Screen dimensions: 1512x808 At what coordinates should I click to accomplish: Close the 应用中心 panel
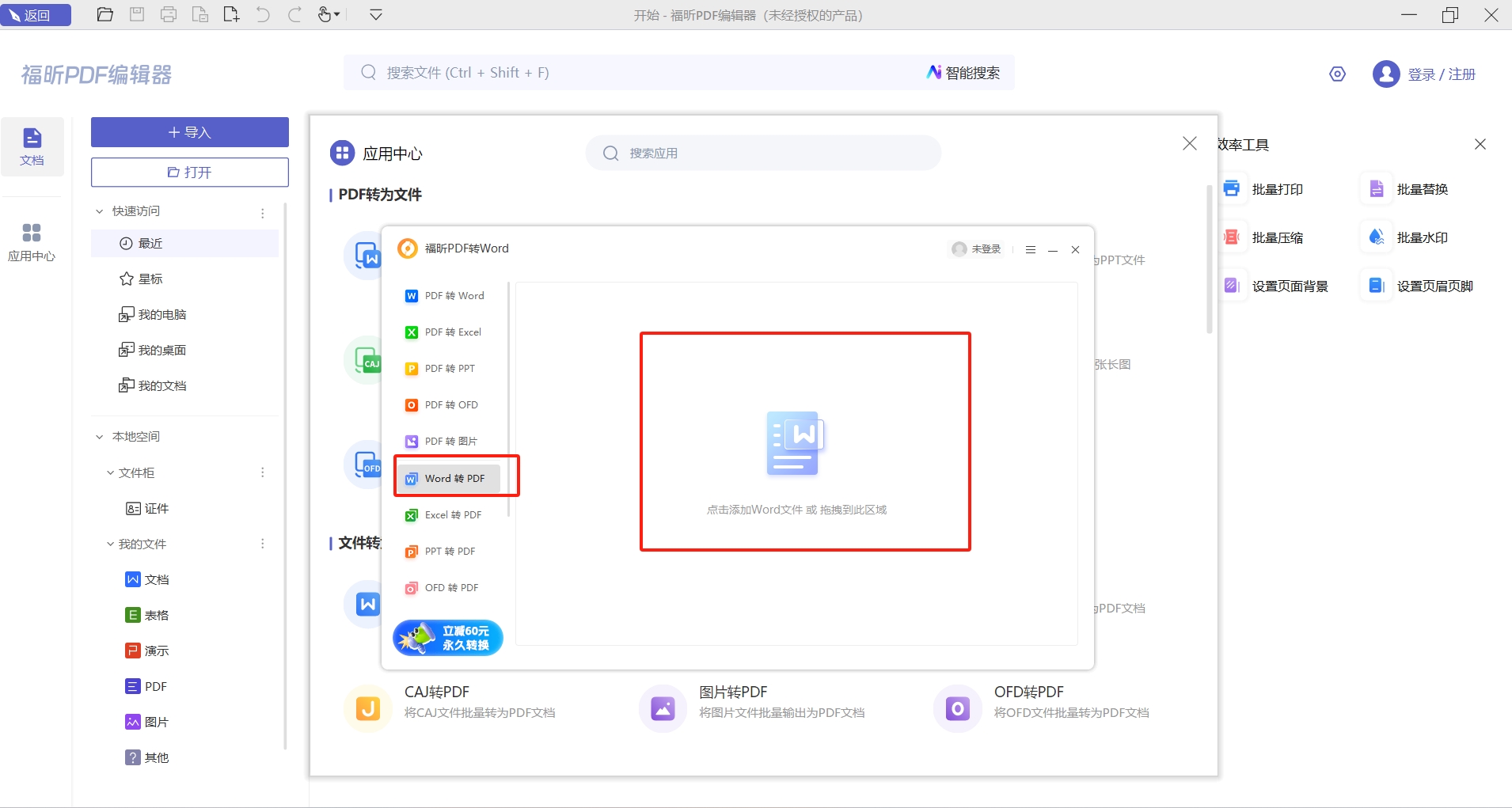pos(1189,143)
